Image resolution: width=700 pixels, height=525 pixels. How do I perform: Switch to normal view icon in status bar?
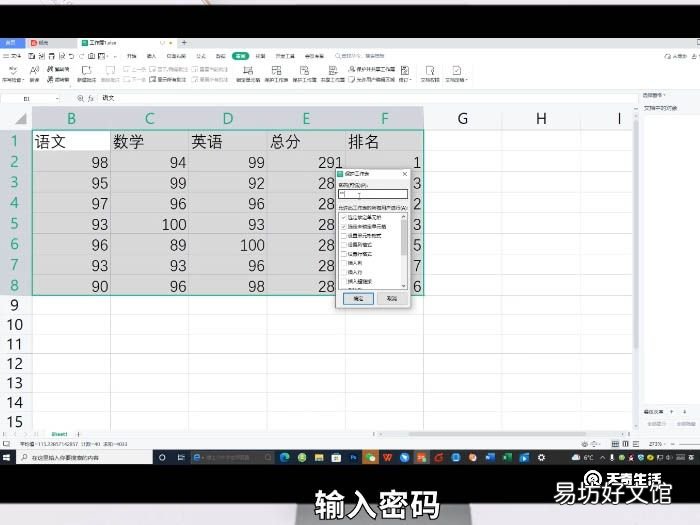(615, 444)
